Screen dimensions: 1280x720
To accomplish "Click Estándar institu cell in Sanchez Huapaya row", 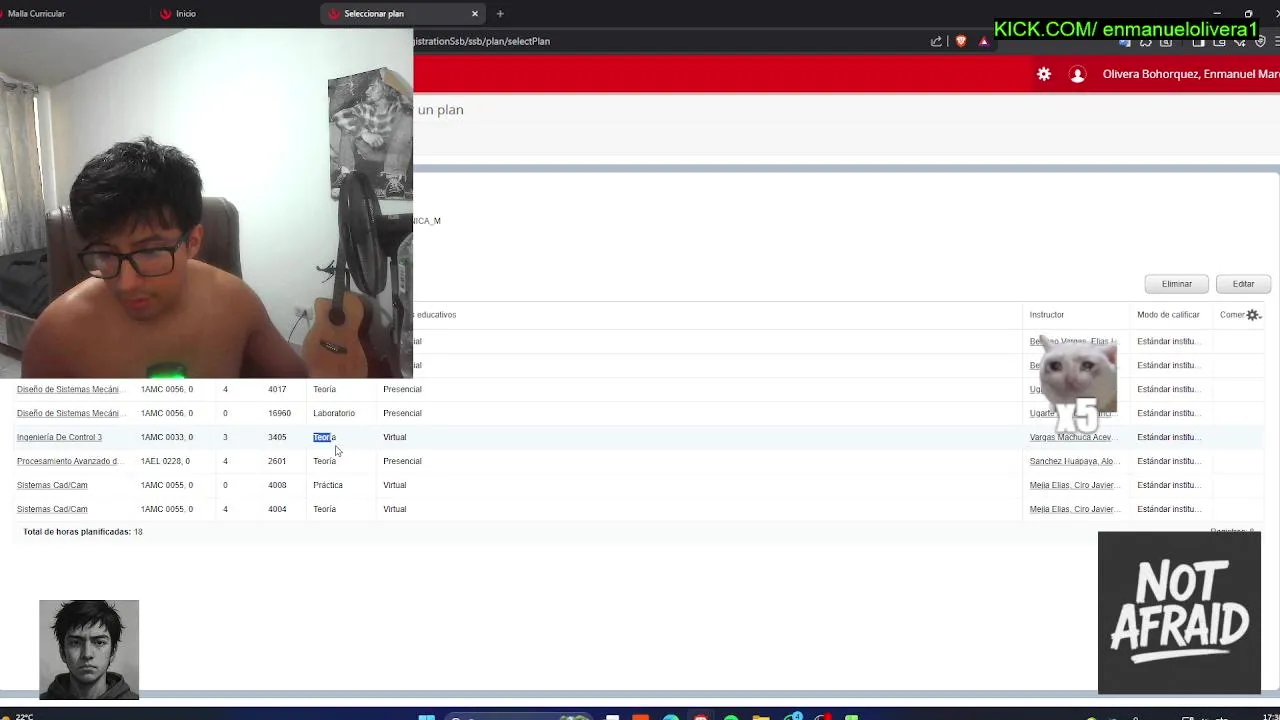I will 1167,461.
